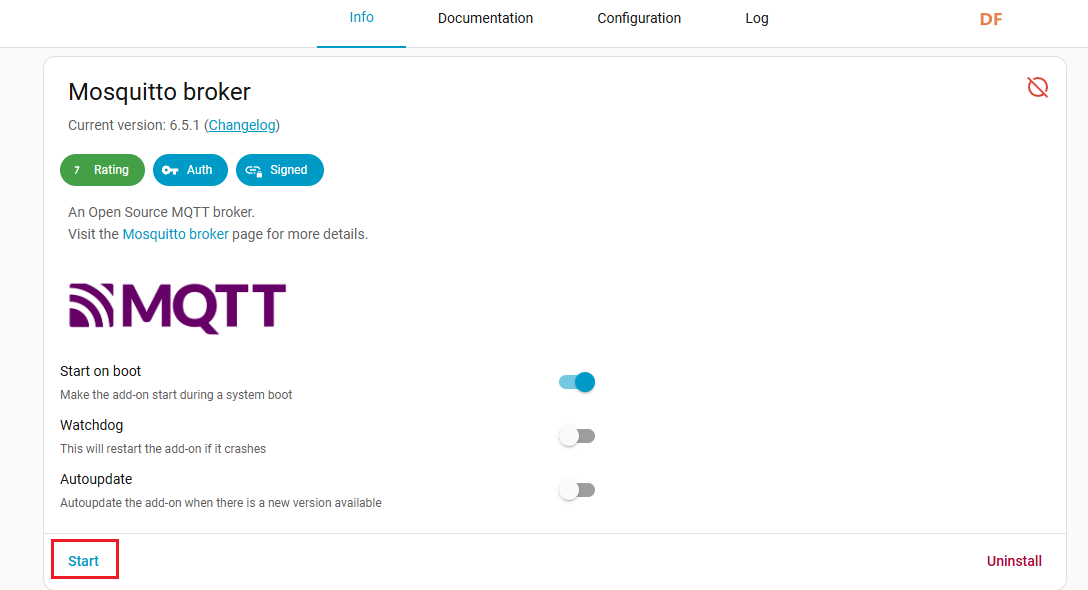Viewport: 1088px width, 590px height.
Task: Click the Auth key badge
Action: click(190, 170)
